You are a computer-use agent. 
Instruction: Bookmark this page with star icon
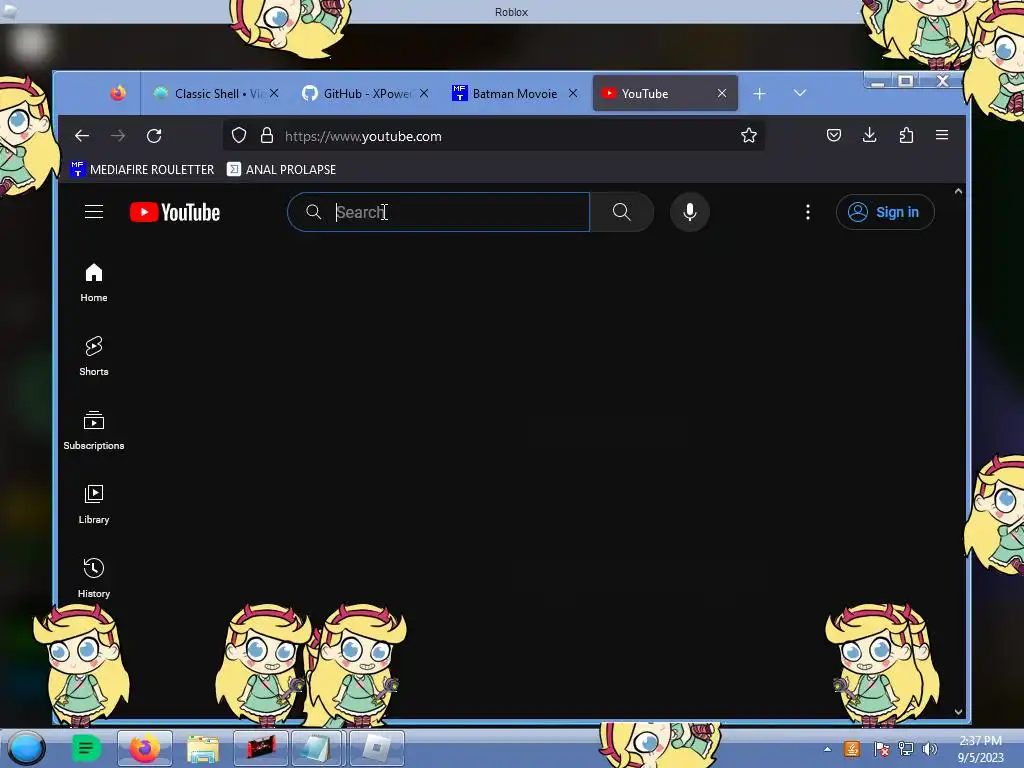coord(748,135)
